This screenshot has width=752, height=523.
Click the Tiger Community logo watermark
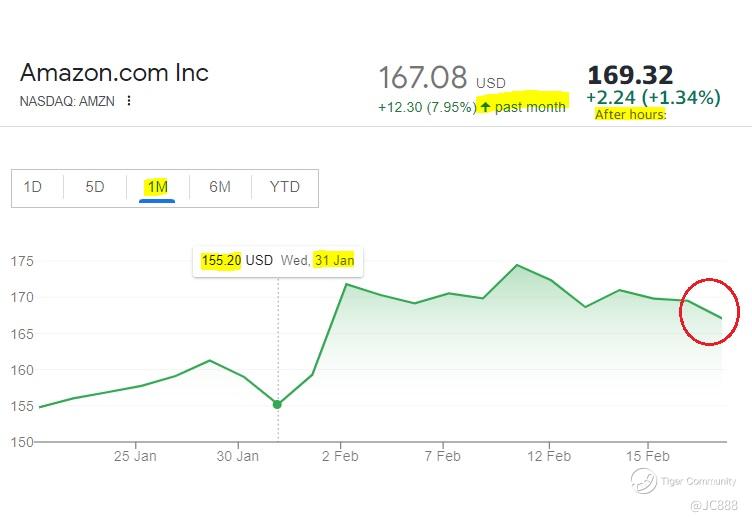click(x=644, y=481)
